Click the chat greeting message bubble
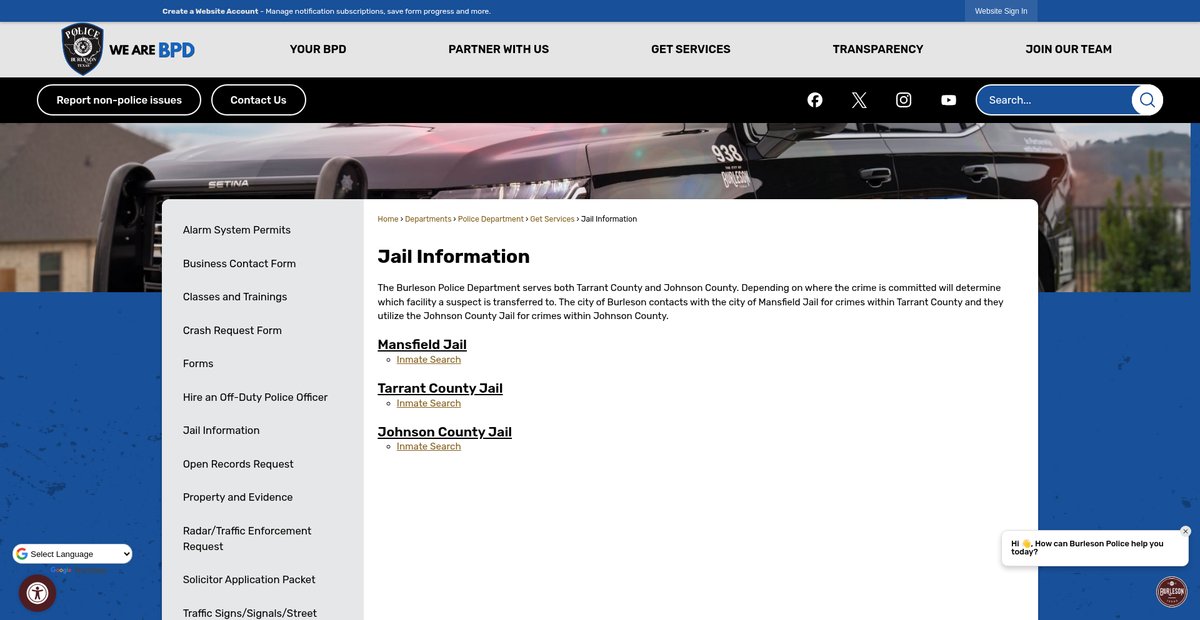The width and height of the screenshot is (1200, 620). (1094, 548)
